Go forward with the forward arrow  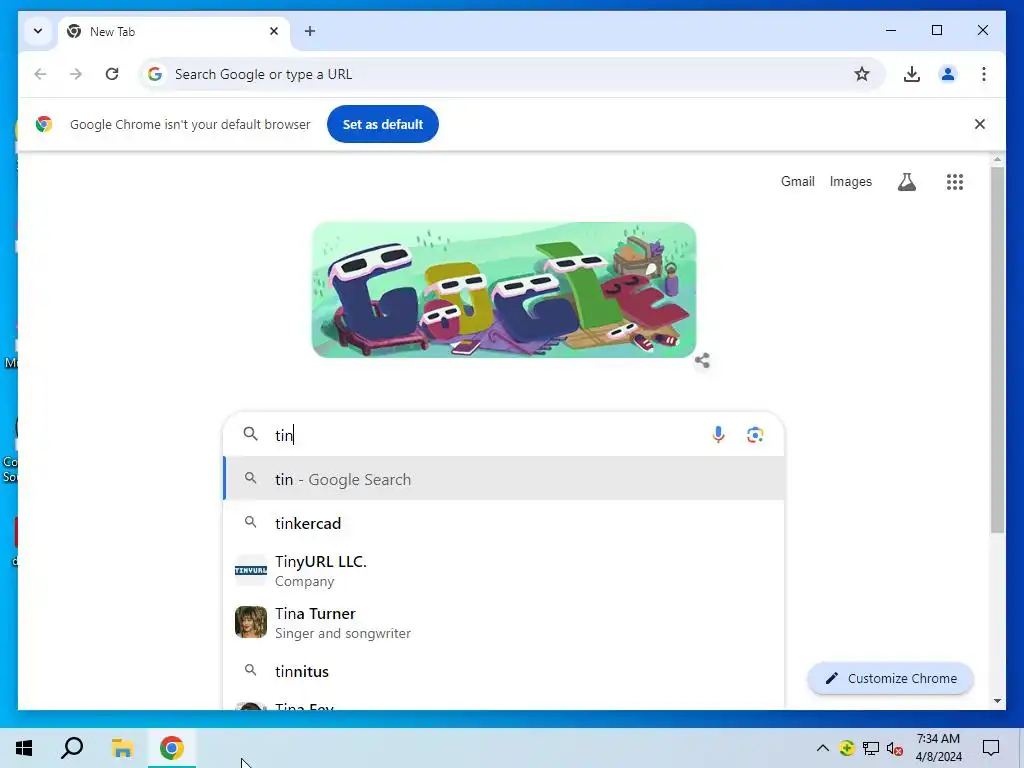(x=76, y=74)
